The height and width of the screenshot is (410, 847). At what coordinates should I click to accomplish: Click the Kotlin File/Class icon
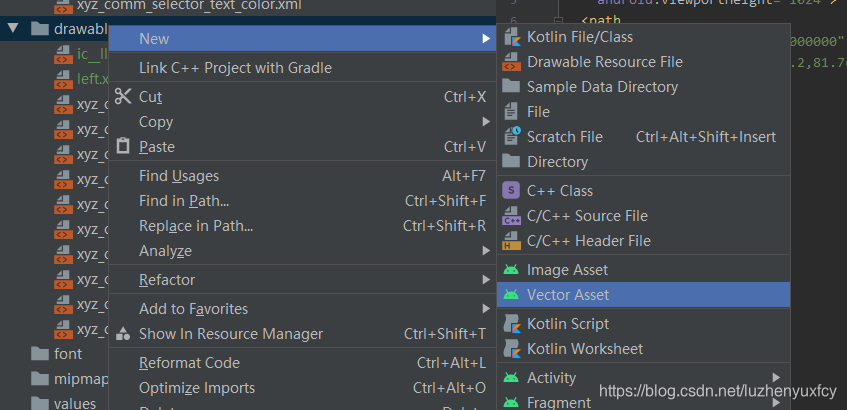511,37
